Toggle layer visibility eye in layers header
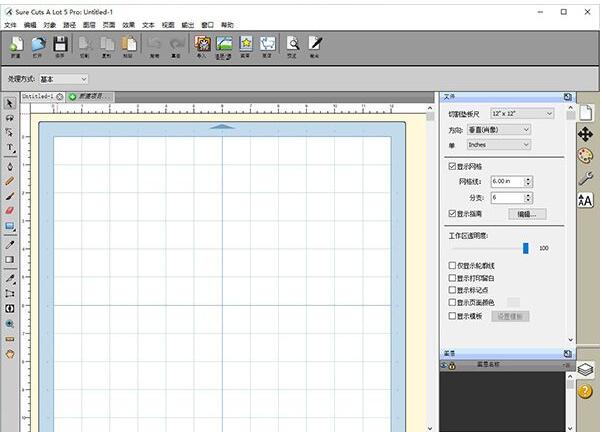The width and height of the screenshot is (602, 432). [x=444, y=365]
